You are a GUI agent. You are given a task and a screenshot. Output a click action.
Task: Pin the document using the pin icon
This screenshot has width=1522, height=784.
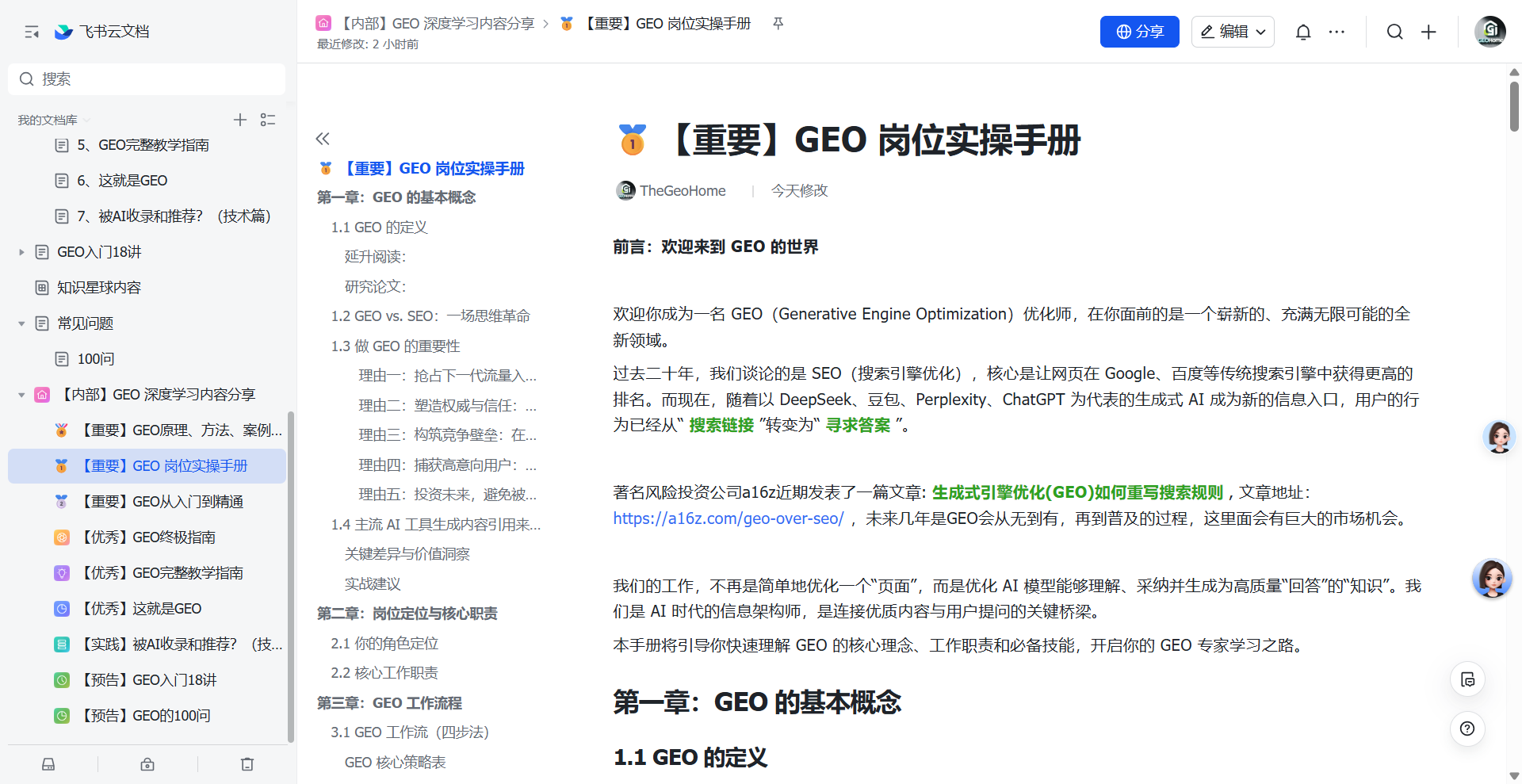[778, 24]
